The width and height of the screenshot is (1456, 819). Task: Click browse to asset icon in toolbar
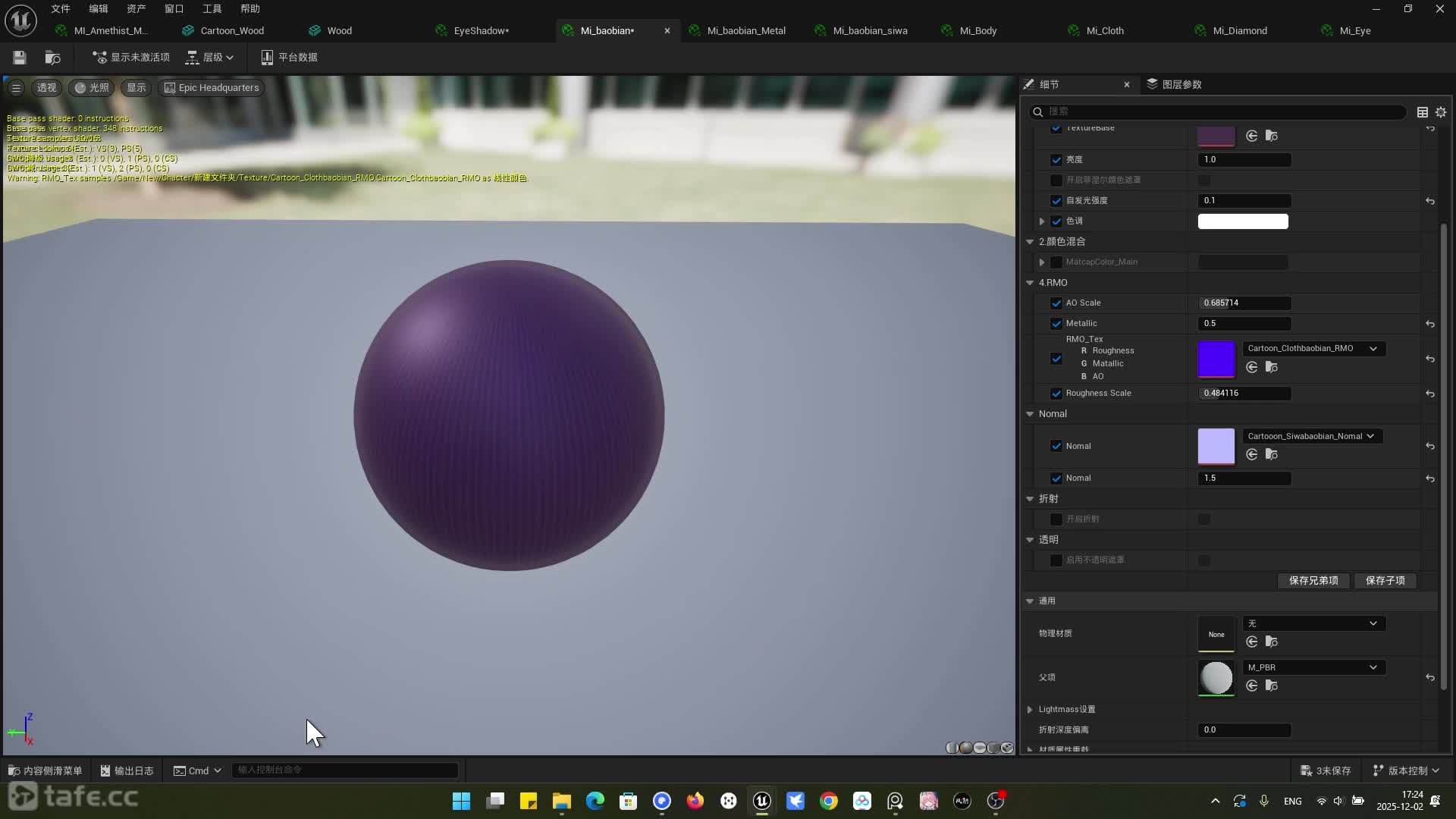click(x=52, y=58)
